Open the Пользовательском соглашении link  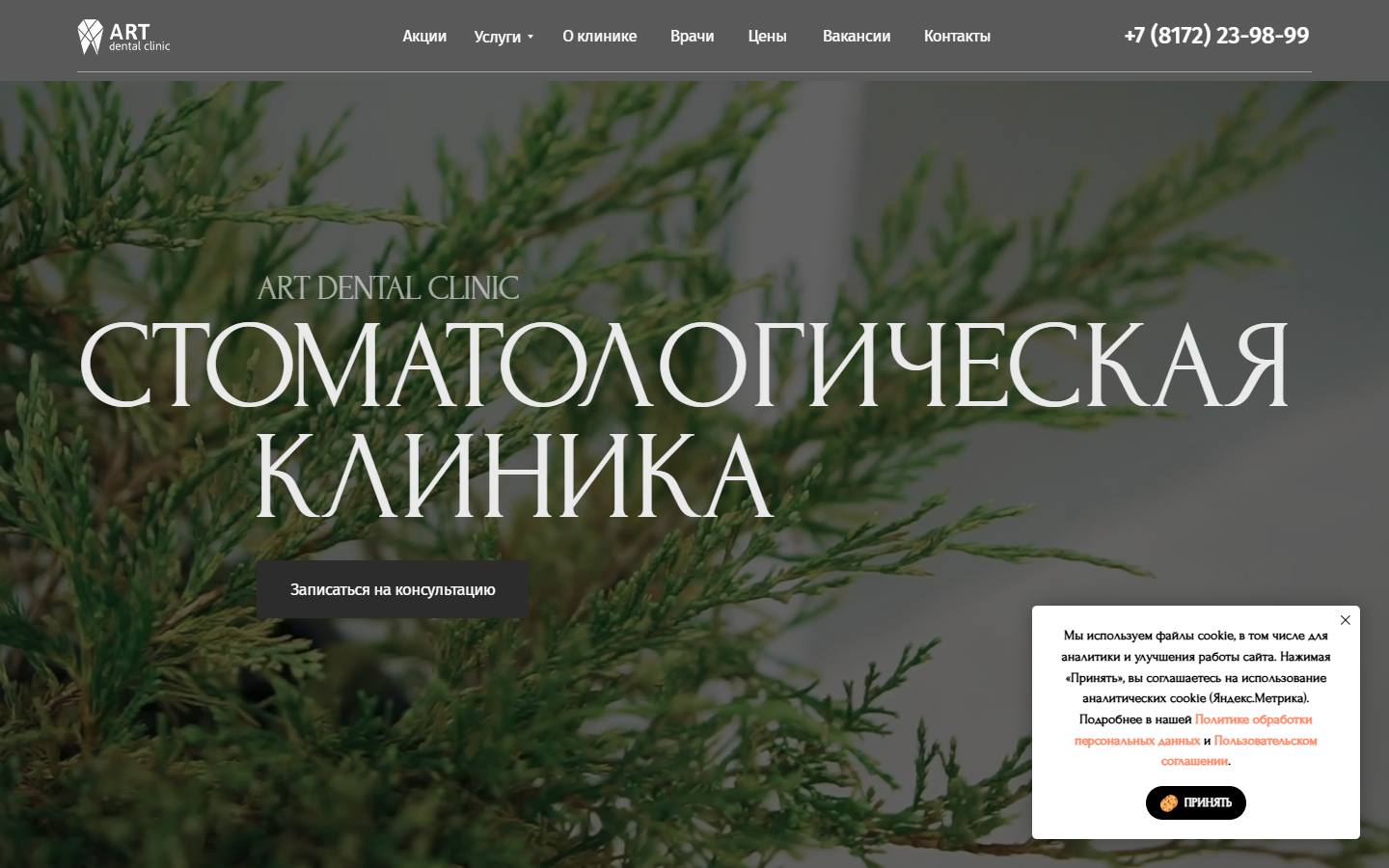1239,750
